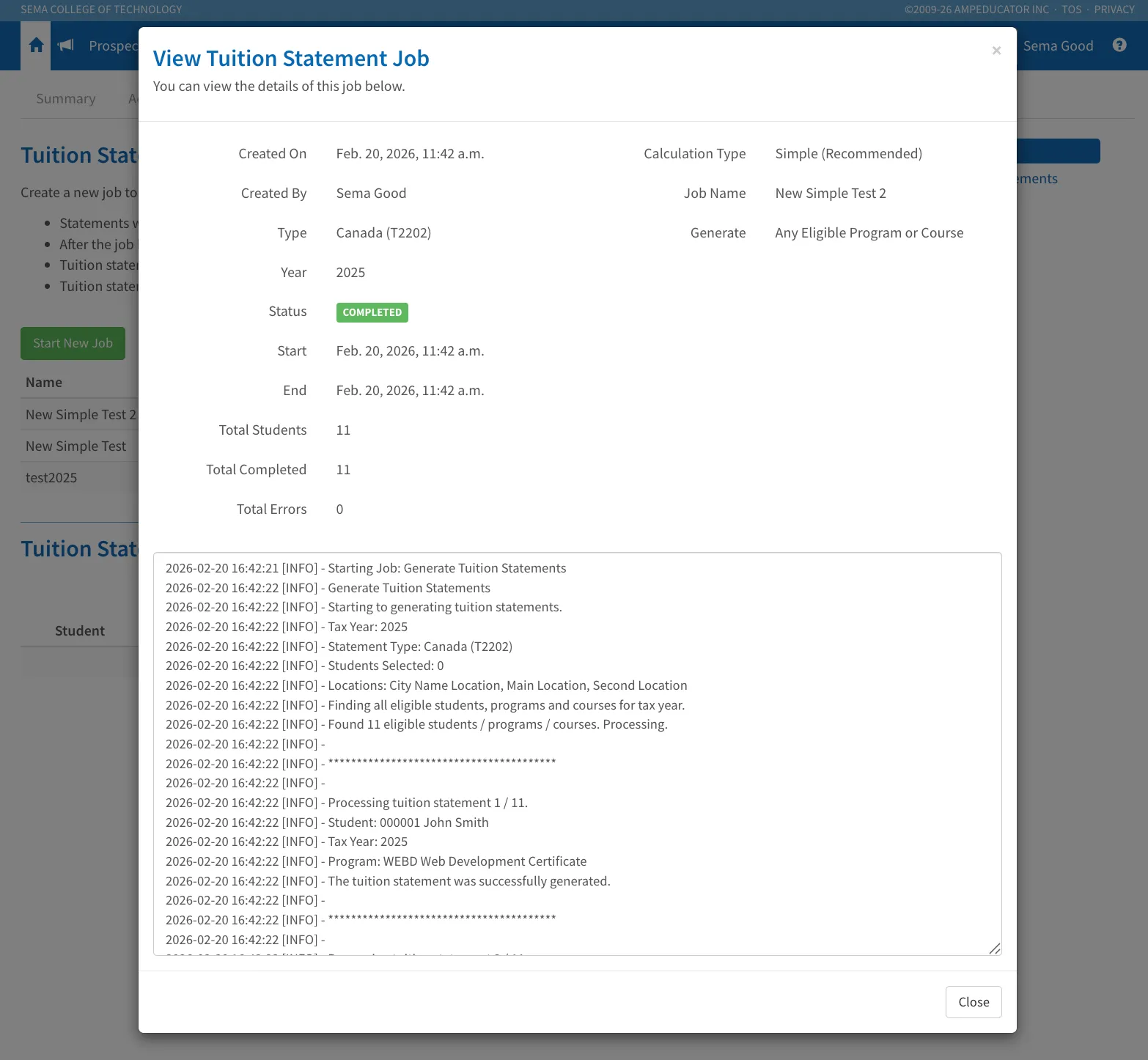
Task: Click the PRIVACY link in header
Action: (1114, 10)
